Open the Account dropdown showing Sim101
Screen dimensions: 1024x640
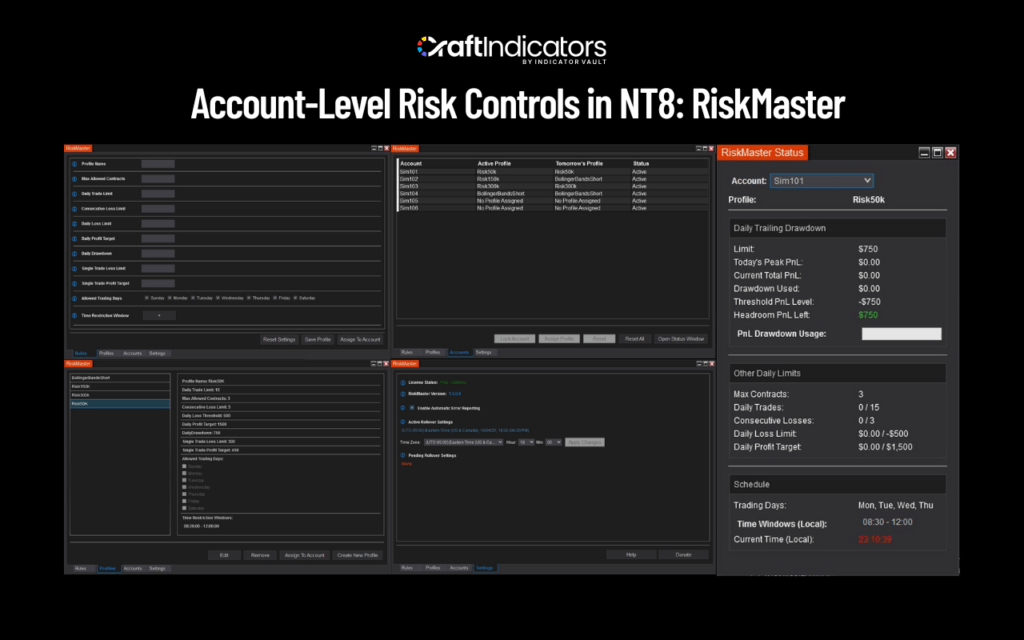coord(822,181)
